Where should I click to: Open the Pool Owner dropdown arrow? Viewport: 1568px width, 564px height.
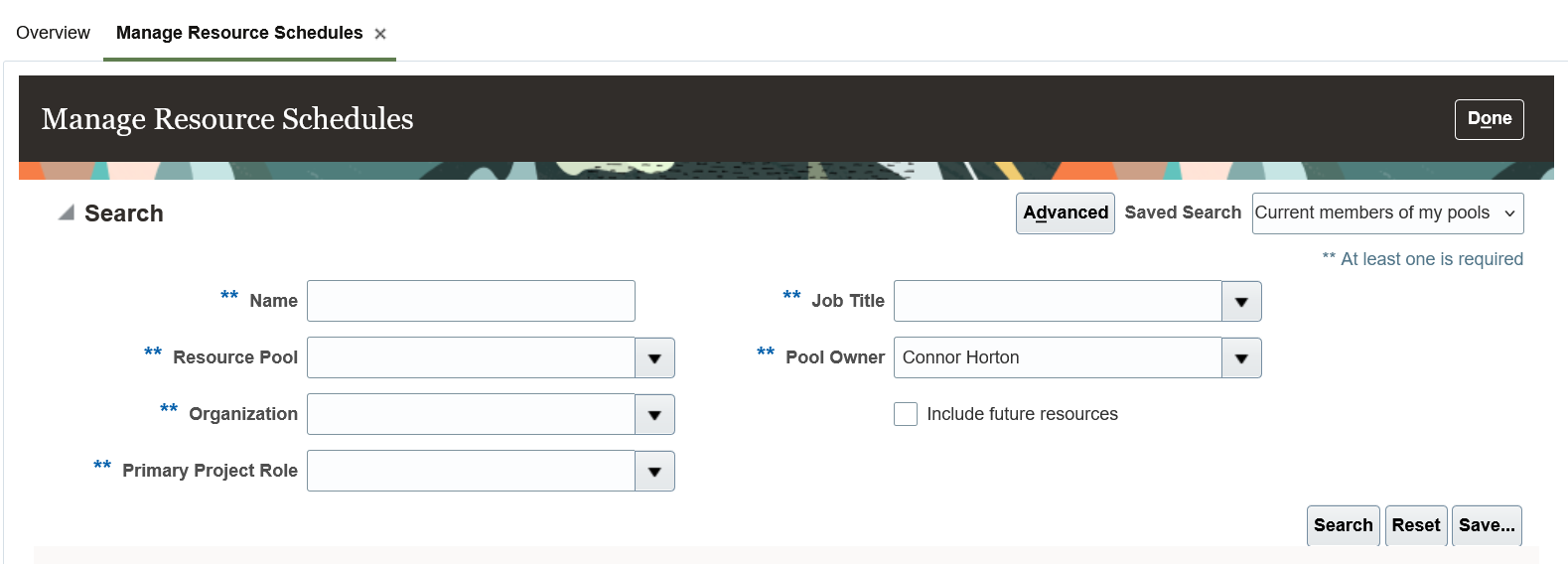tap(1241, 358)
